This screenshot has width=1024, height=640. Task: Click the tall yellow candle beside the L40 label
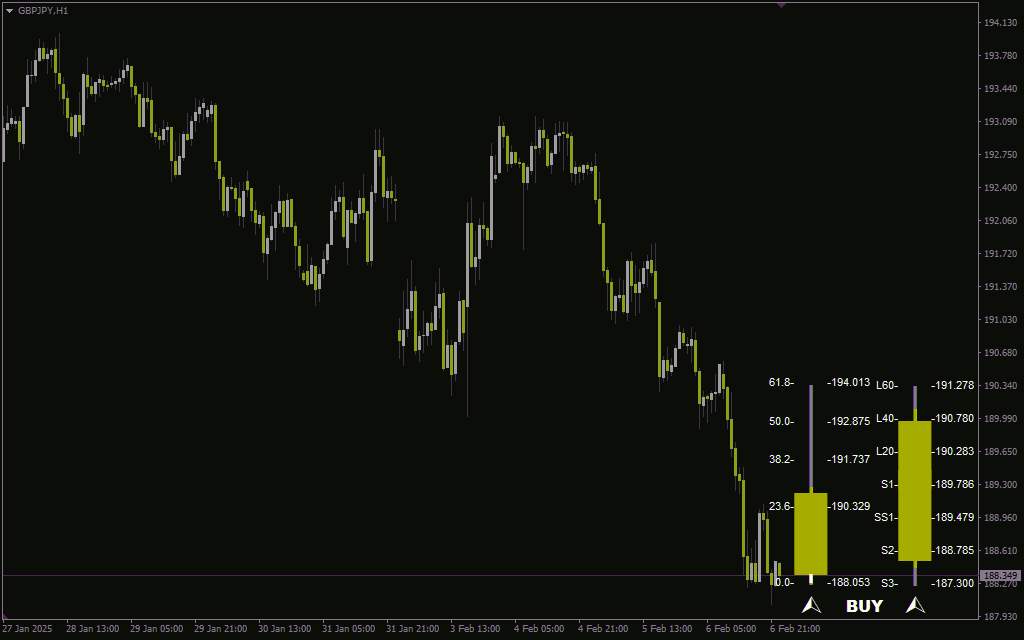tap(915, 490)
